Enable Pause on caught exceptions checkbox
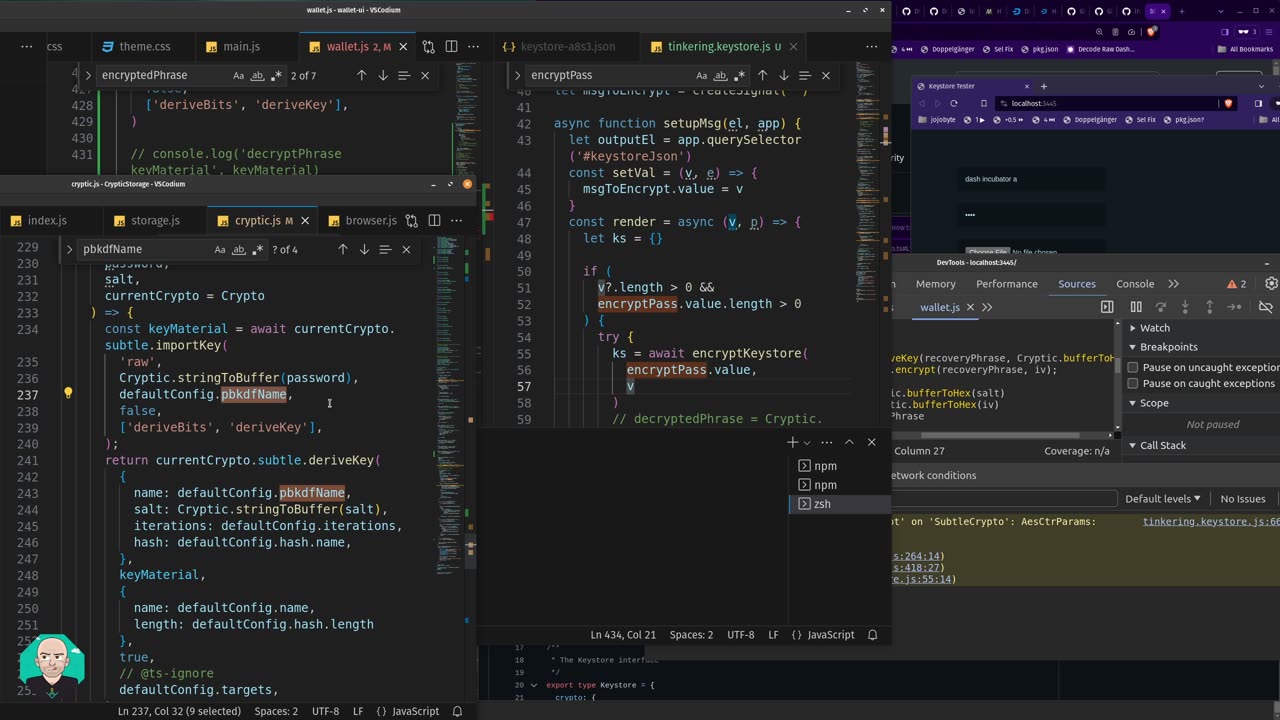The width and height of the screenshot is (1280, 720). coord(1133,383)
